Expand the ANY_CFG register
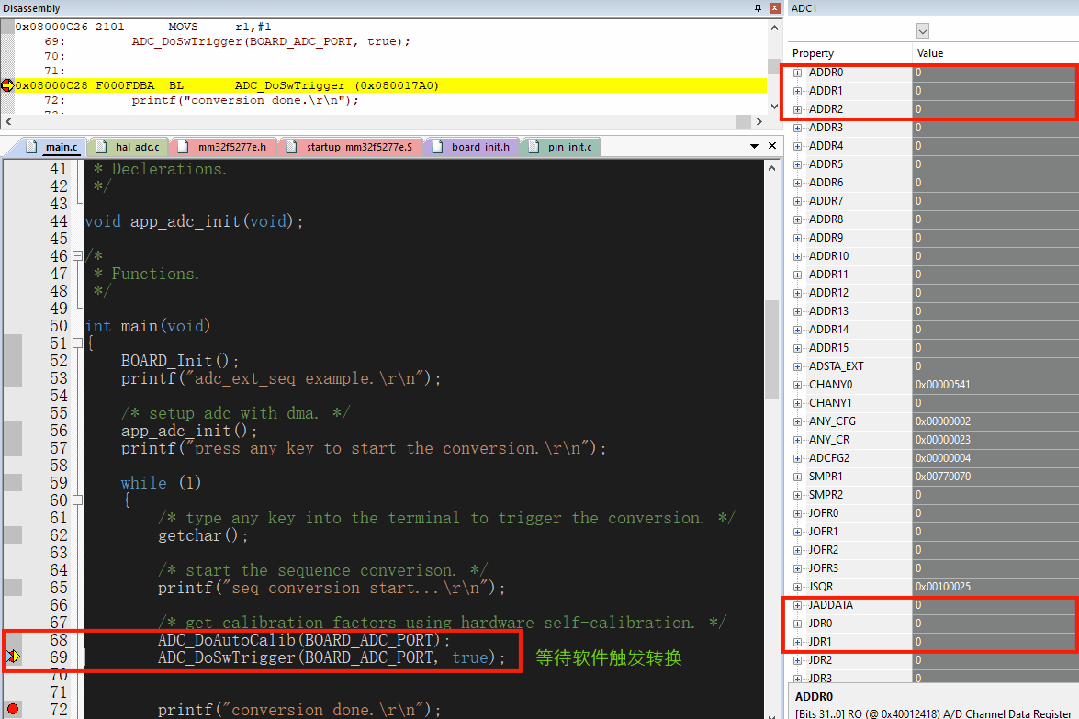This screenshot has width=1079, height=719. [798, 422]
